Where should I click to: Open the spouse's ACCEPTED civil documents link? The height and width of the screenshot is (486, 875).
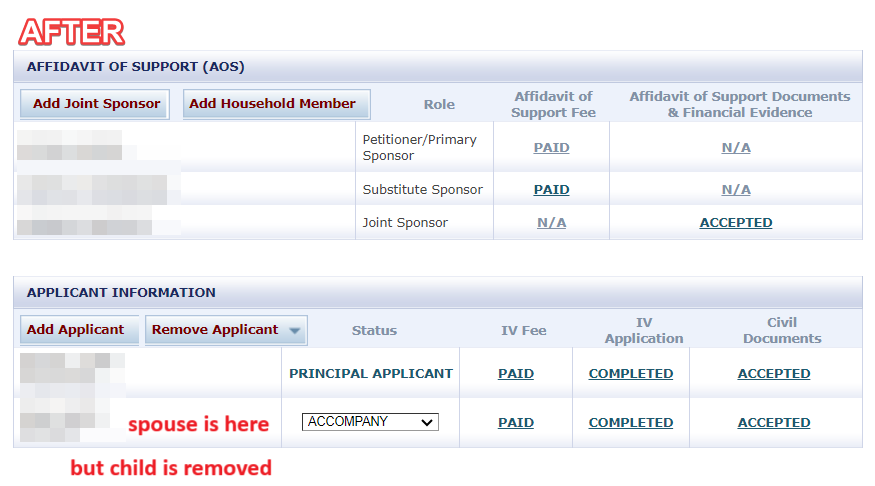(x=773, y=423)
